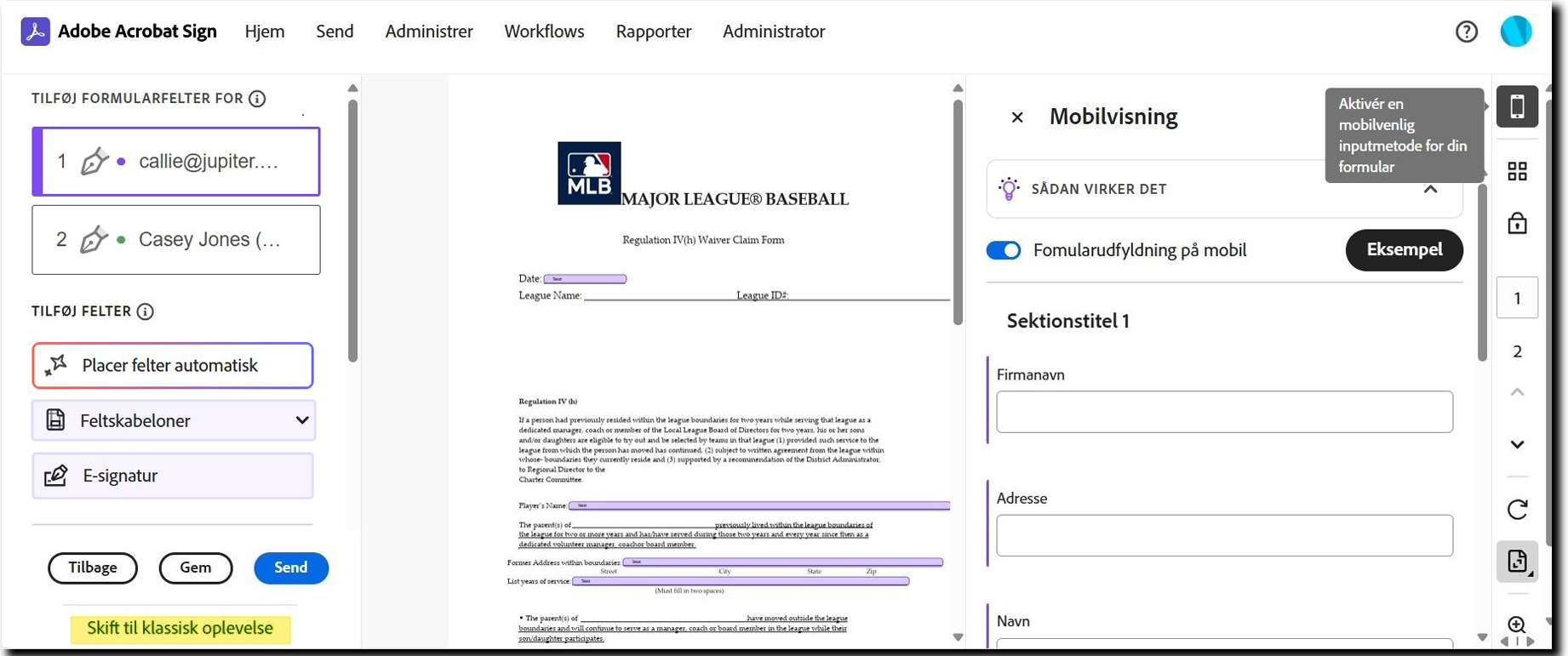Click the lock icon in right rail
1568x656 pixels.
point(1517,224)
